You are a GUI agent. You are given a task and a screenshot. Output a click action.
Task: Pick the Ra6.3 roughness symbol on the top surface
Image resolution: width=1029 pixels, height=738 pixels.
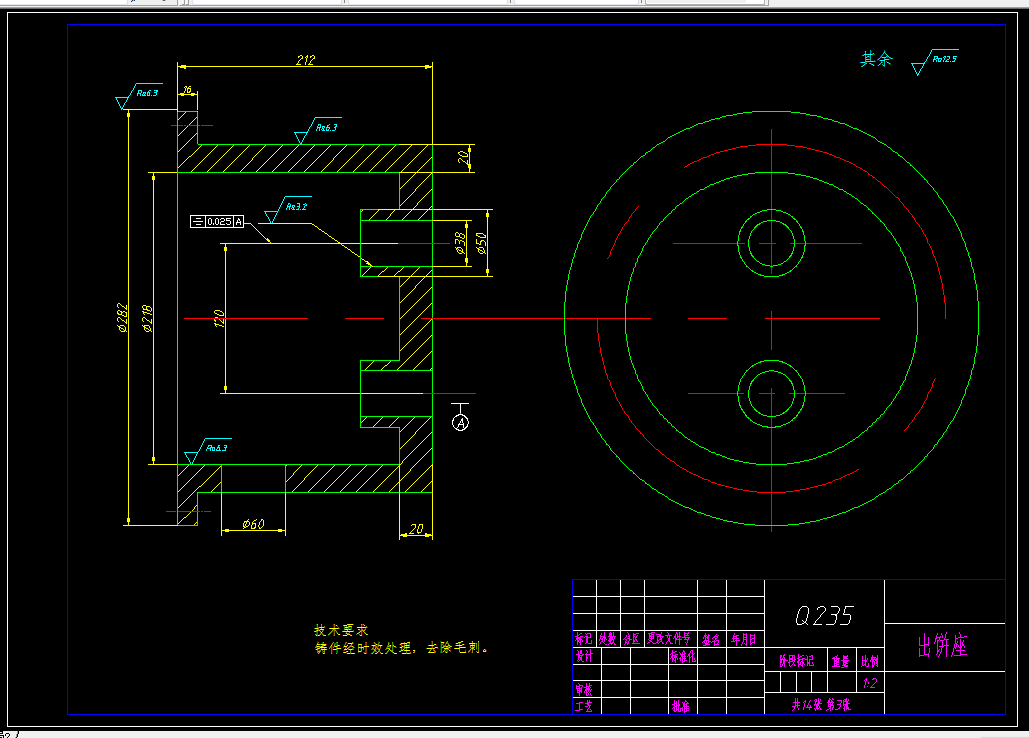(x=318, y=130)
